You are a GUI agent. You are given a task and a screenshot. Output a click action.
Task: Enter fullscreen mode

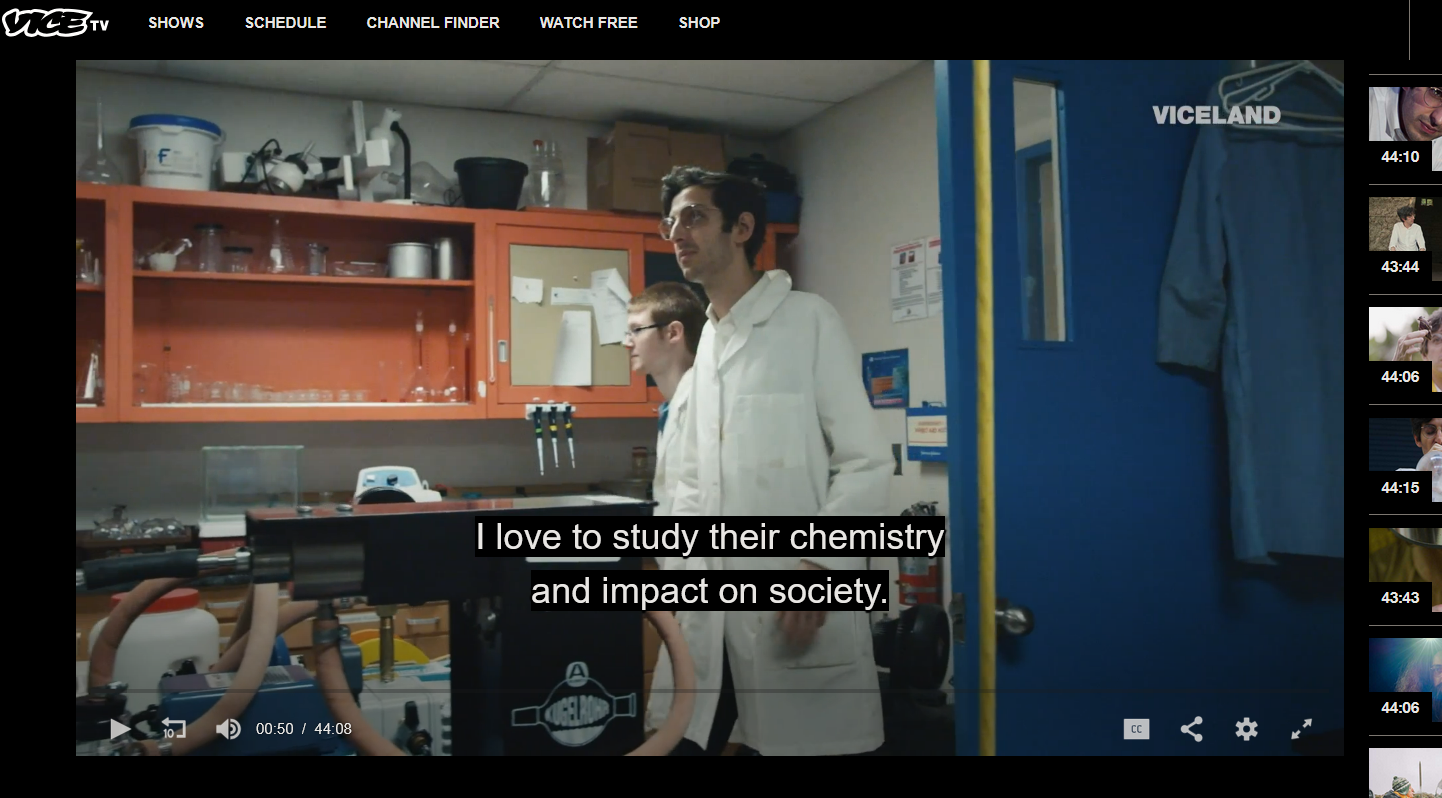coord(1301,729)
